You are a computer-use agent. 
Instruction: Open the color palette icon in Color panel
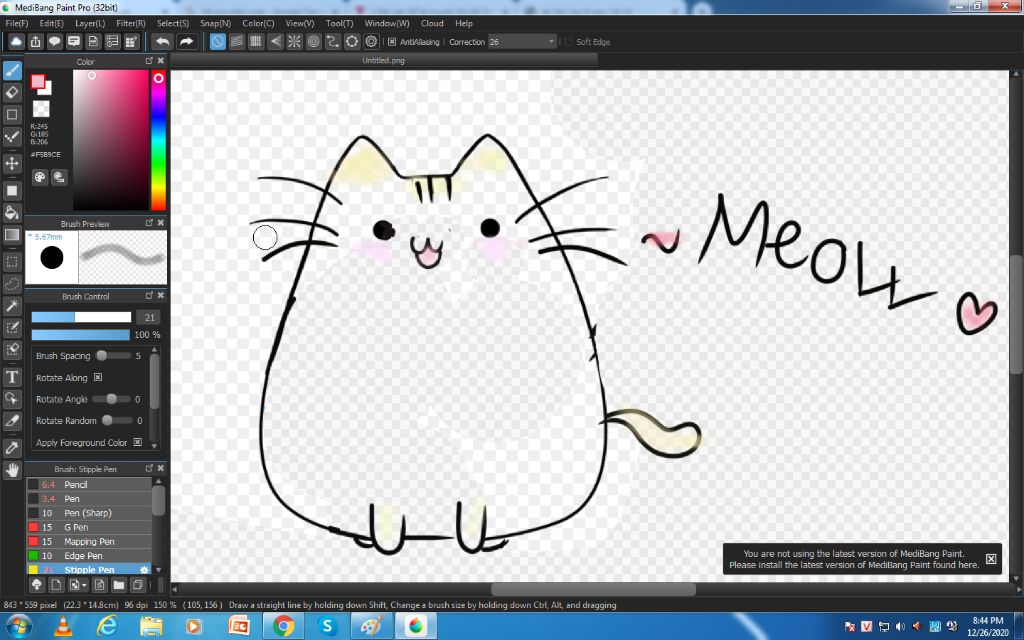40,177
